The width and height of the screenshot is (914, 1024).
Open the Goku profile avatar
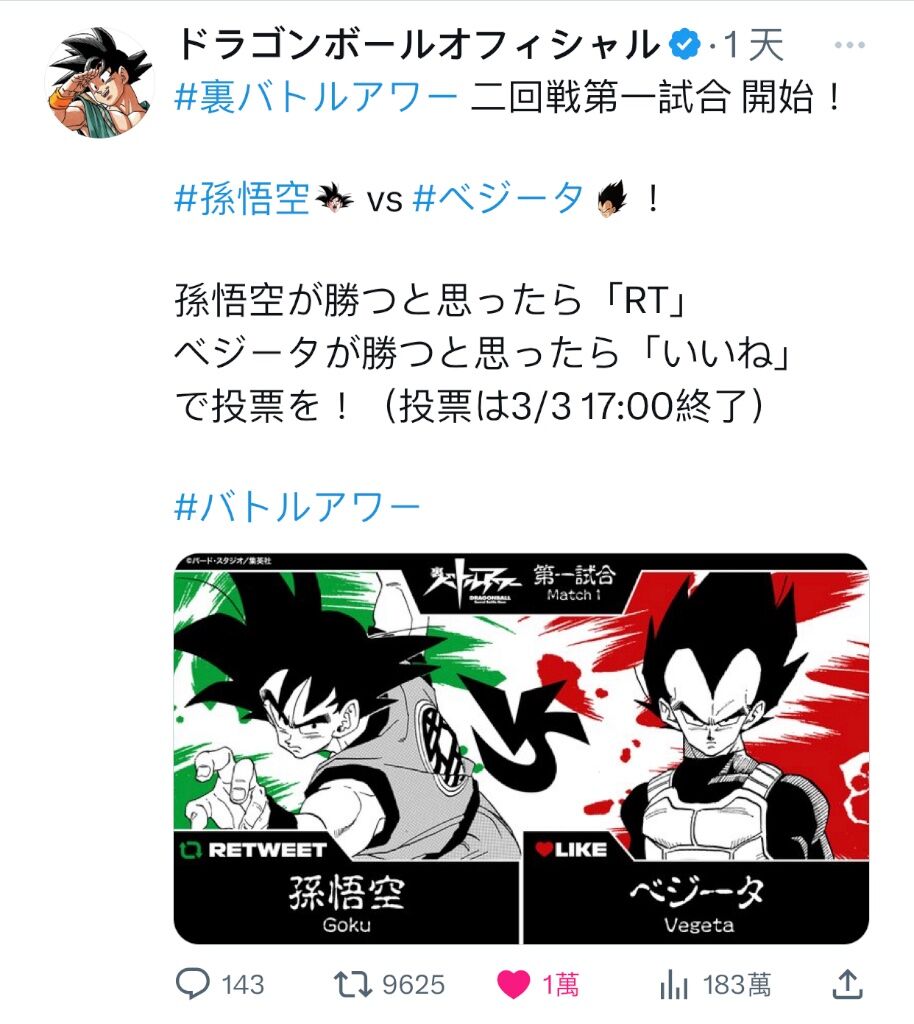[99, 83]
